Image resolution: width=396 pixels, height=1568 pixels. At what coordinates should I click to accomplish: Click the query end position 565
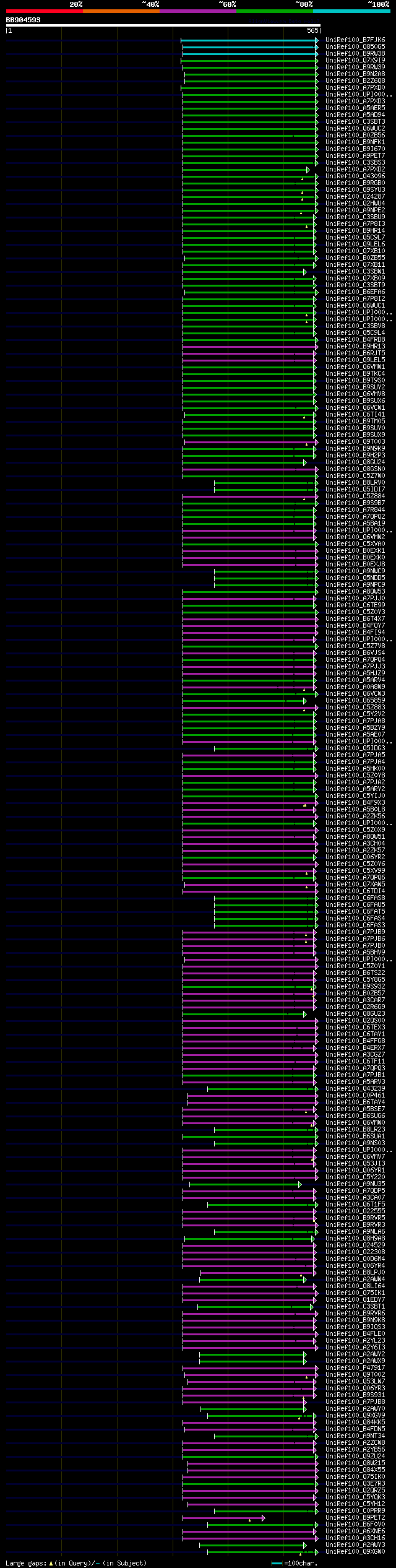(x=312, y=30)
